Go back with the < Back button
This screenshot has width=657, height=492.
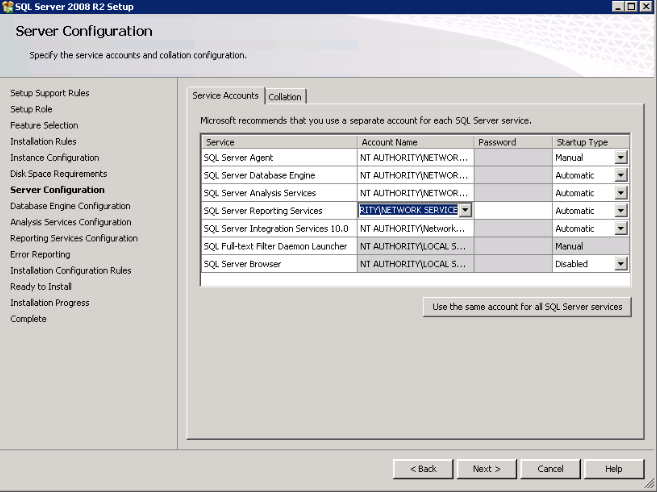point(423,469)
